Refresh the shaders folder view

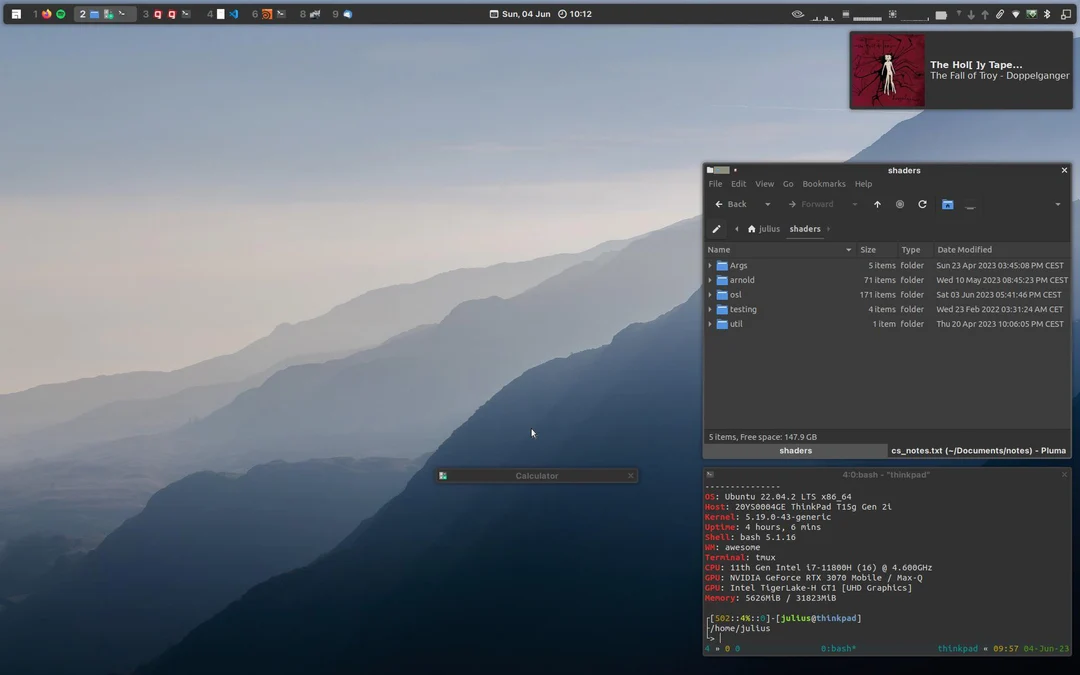pyautogui.click(x=922, y=204)
